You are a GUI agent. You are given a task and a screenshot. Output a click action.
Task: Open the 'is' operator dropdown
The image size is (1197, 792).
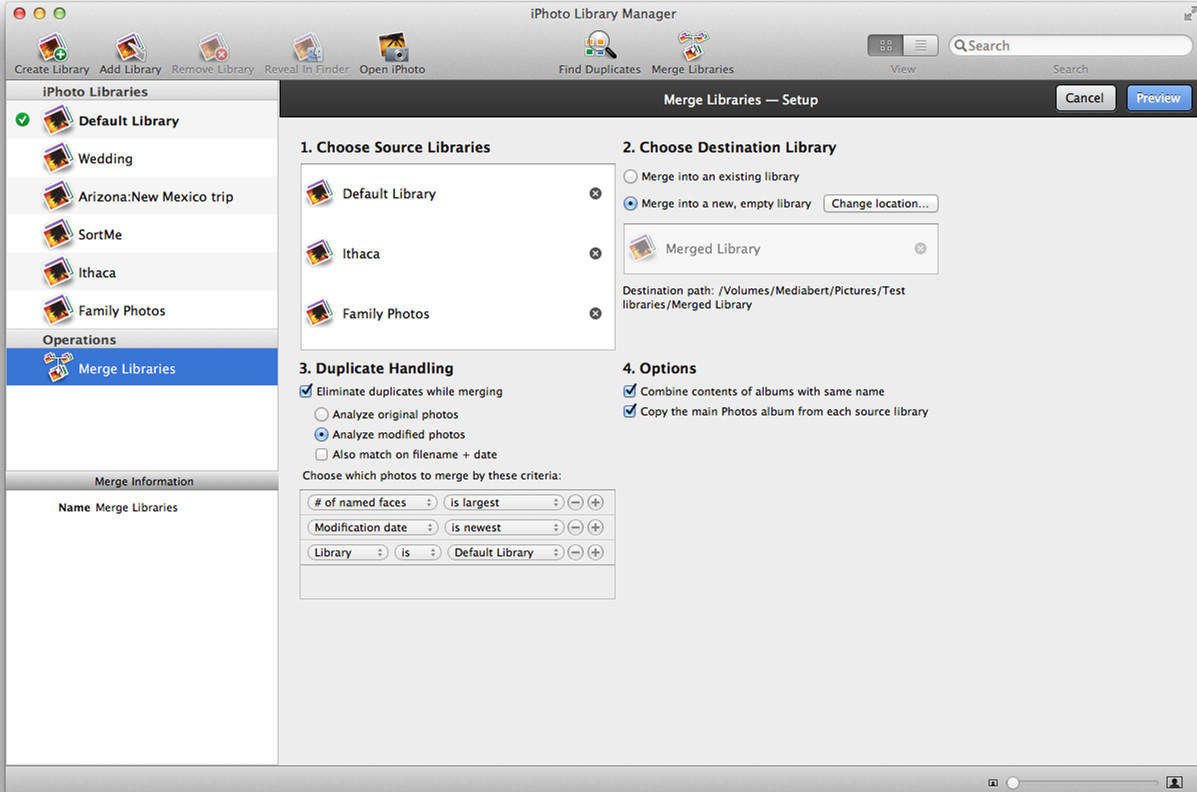click(418, 552)
